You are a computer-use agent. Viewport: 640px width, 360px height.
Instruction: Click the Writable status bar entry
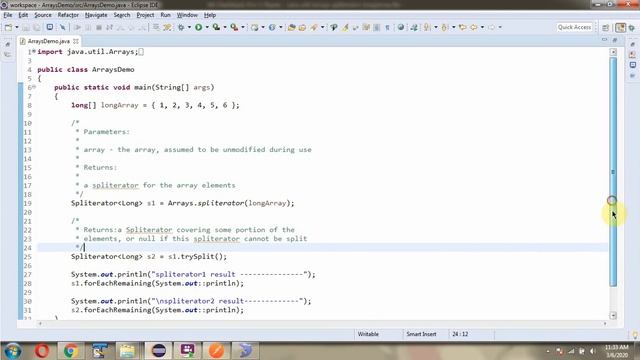368,334
